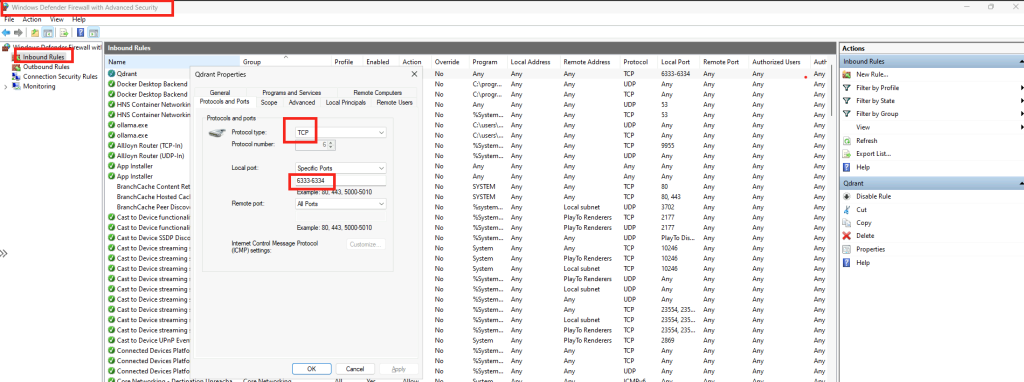Click the Properties icon under Qdrant actions
The image size is (1024, 382).
[846, 249]
